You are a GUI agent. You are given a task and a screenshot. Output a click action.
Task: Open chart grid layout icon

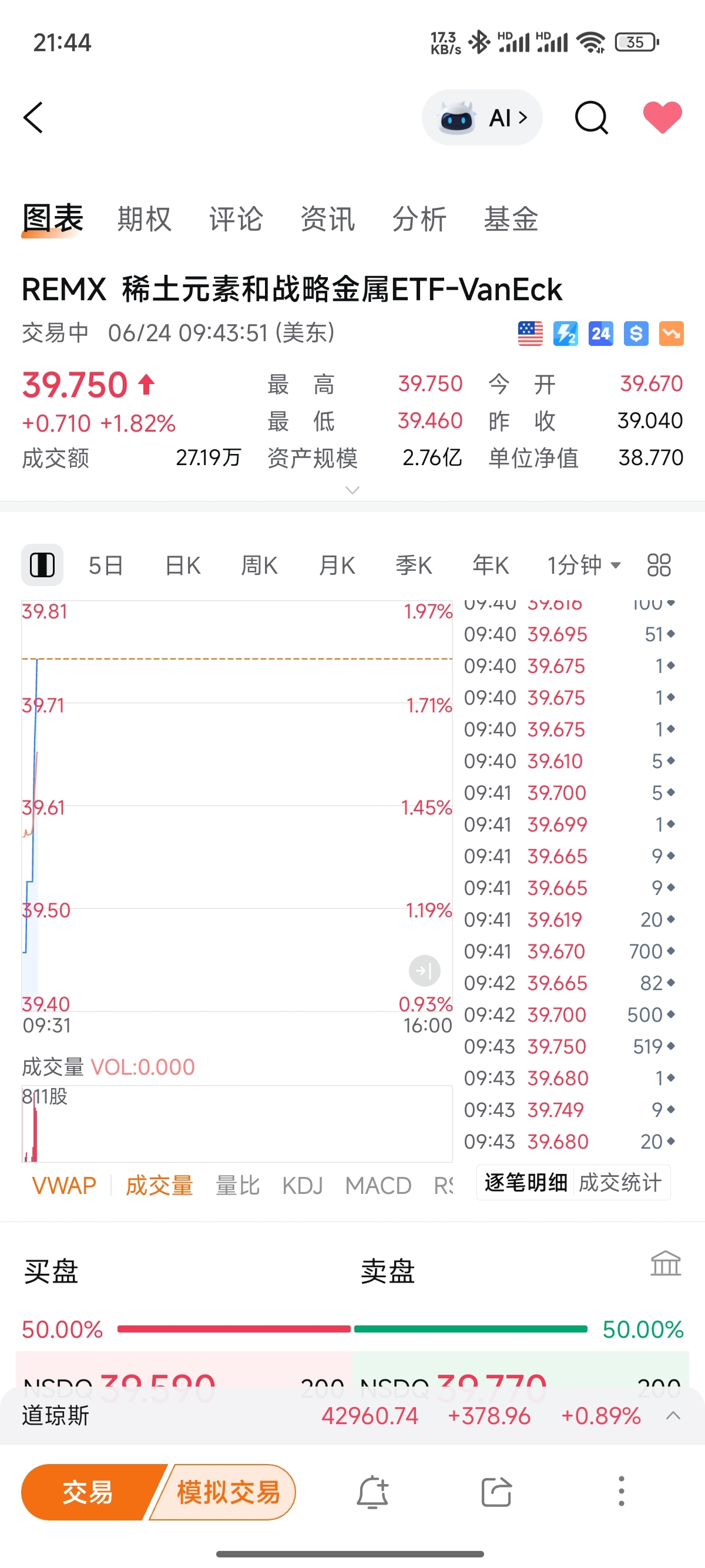click(659, 565)
